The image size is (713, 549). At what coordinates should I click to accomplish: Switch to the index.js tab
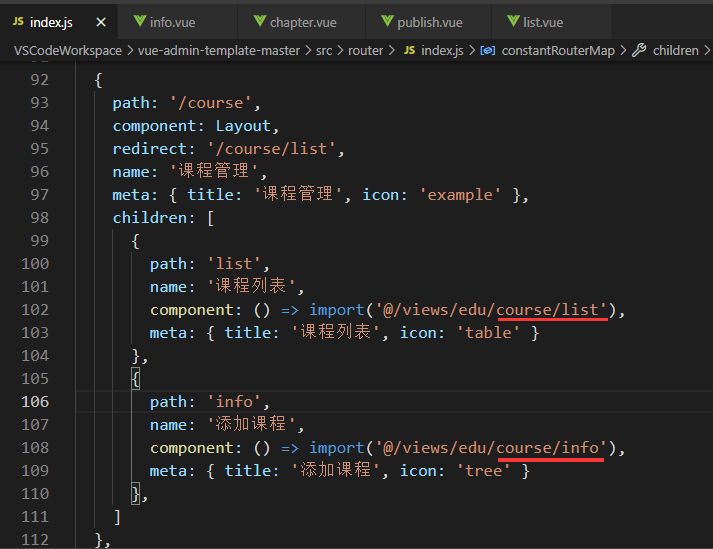[x=59, y=22]
